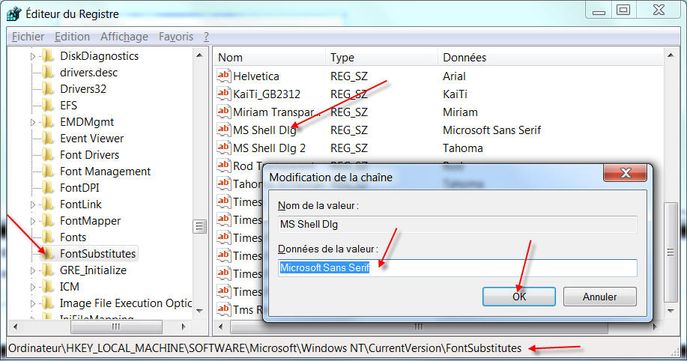Select the GRE_Initialize folder icon
The width and height of the screenshot is (687, 361).
point(48,270)
